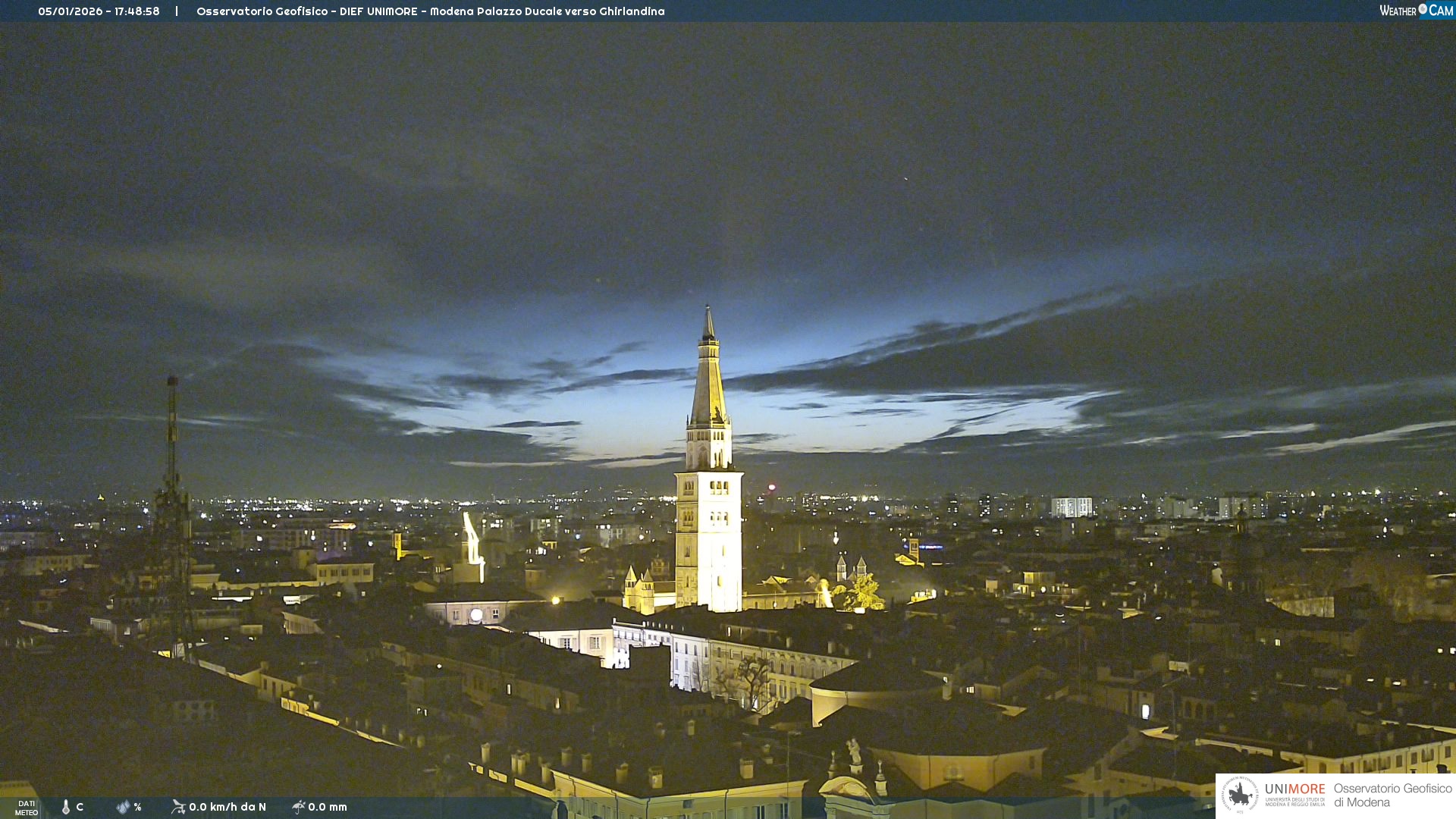
Task: Click the 0.0 mm rainfall reading
Action: pos(328,807)
